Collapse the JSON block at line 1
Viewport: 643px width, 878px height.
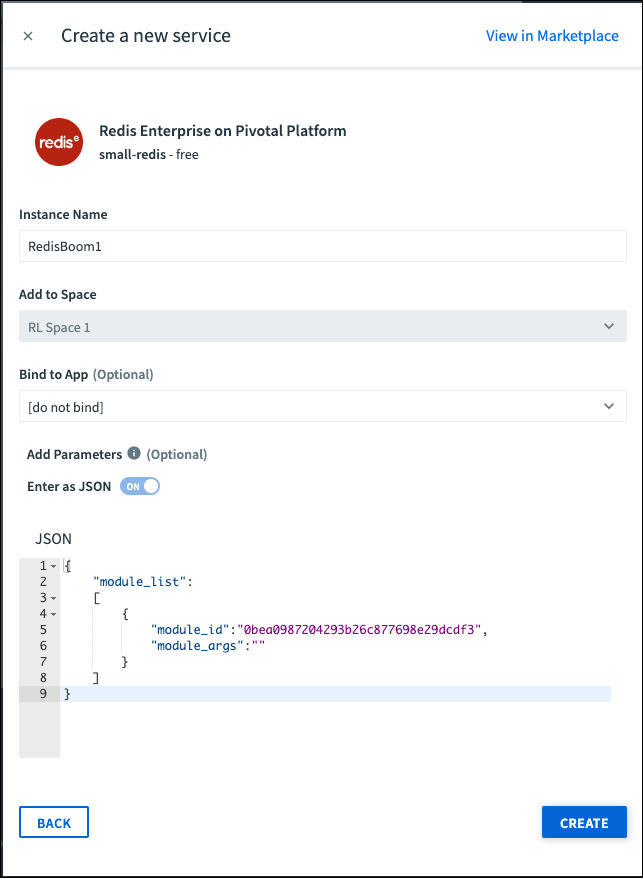(x=53, y=566)
